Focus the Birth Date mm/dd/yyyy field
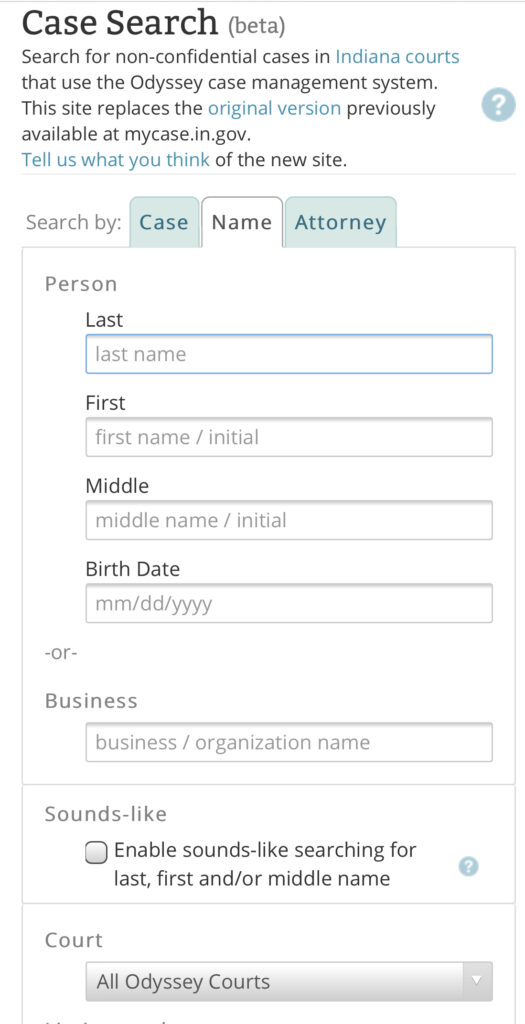 (289, 603)
